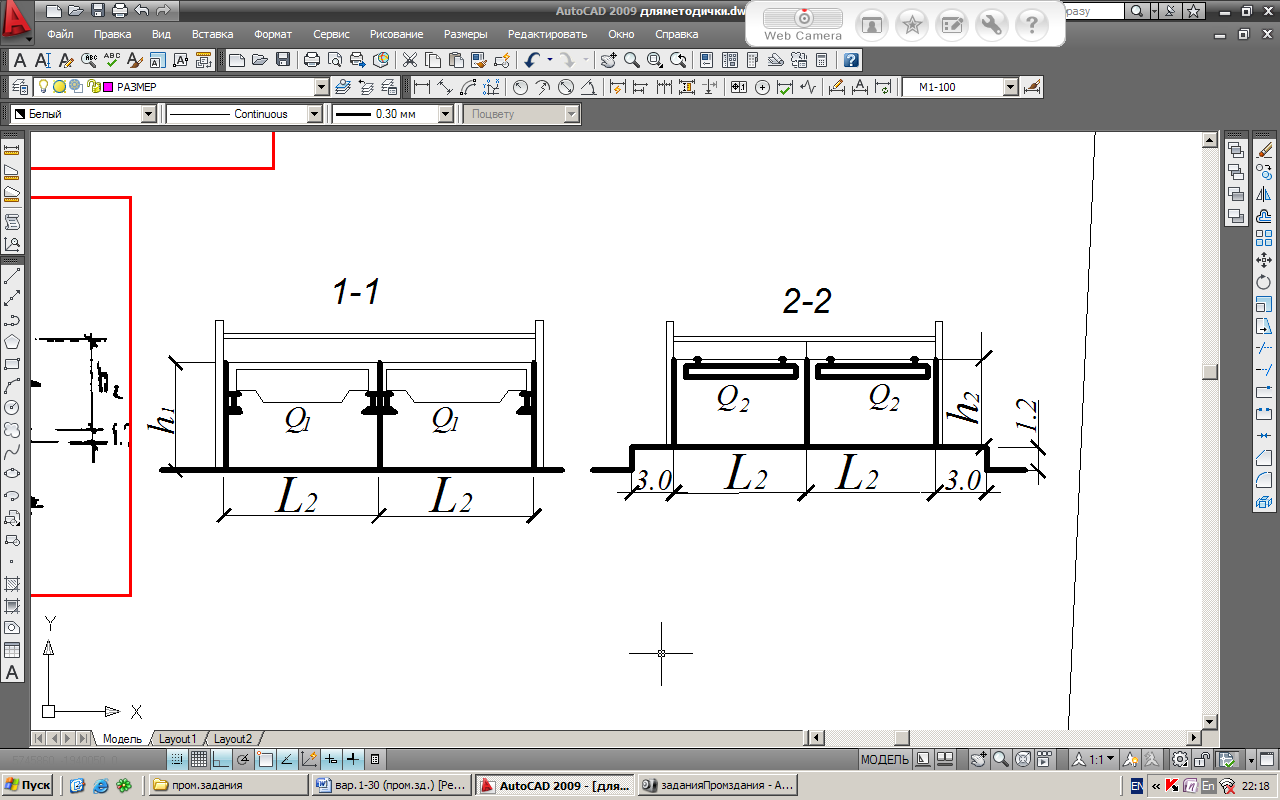Select the Mirror tool in Modify toolbar
The height and width of the screenshot is (800, 1280).
1264,194
